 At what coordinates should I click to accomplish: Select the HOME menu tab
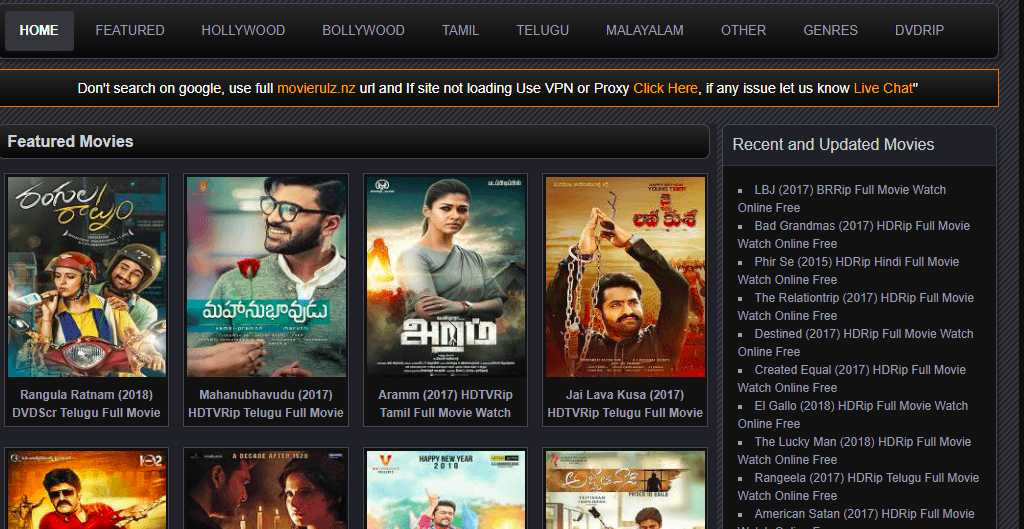[39, 31]
